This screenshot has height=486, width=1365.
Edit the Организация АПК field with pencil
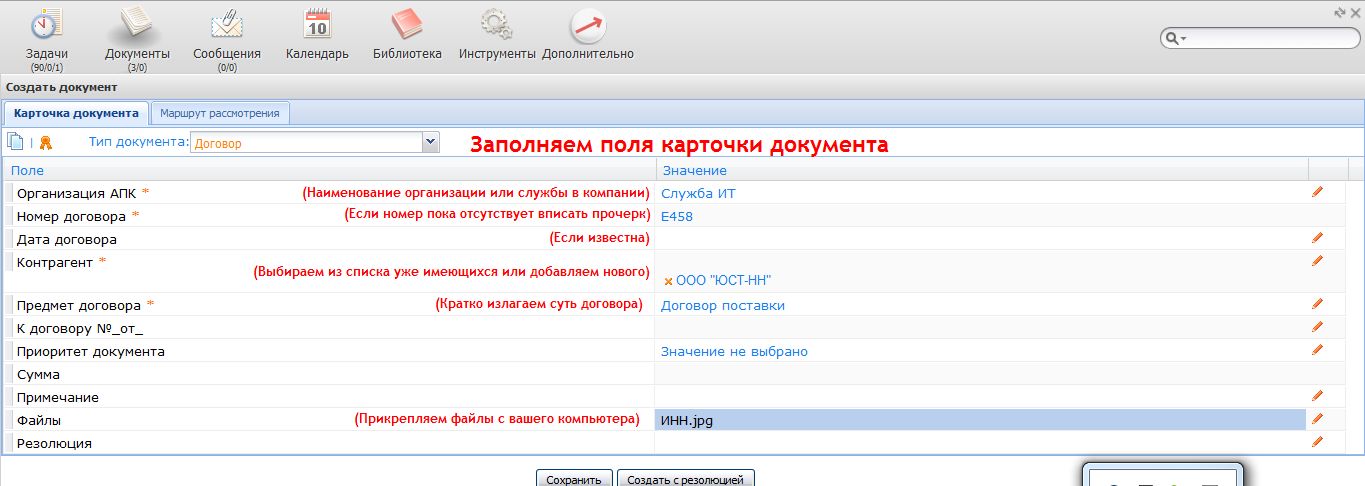(1317, 191)
